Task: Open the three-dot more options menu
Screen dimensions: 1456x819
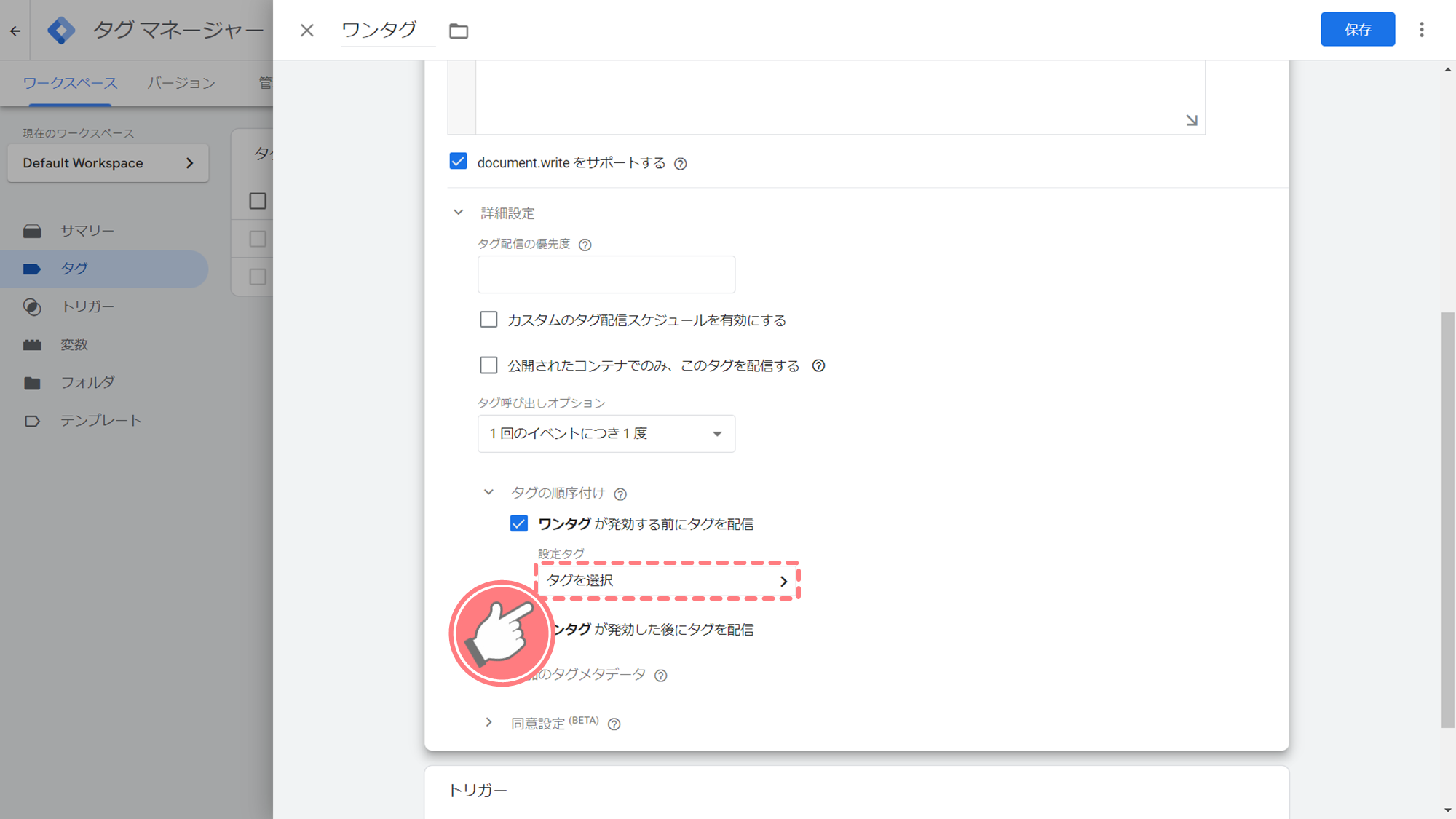Action: pos(1422,30)
